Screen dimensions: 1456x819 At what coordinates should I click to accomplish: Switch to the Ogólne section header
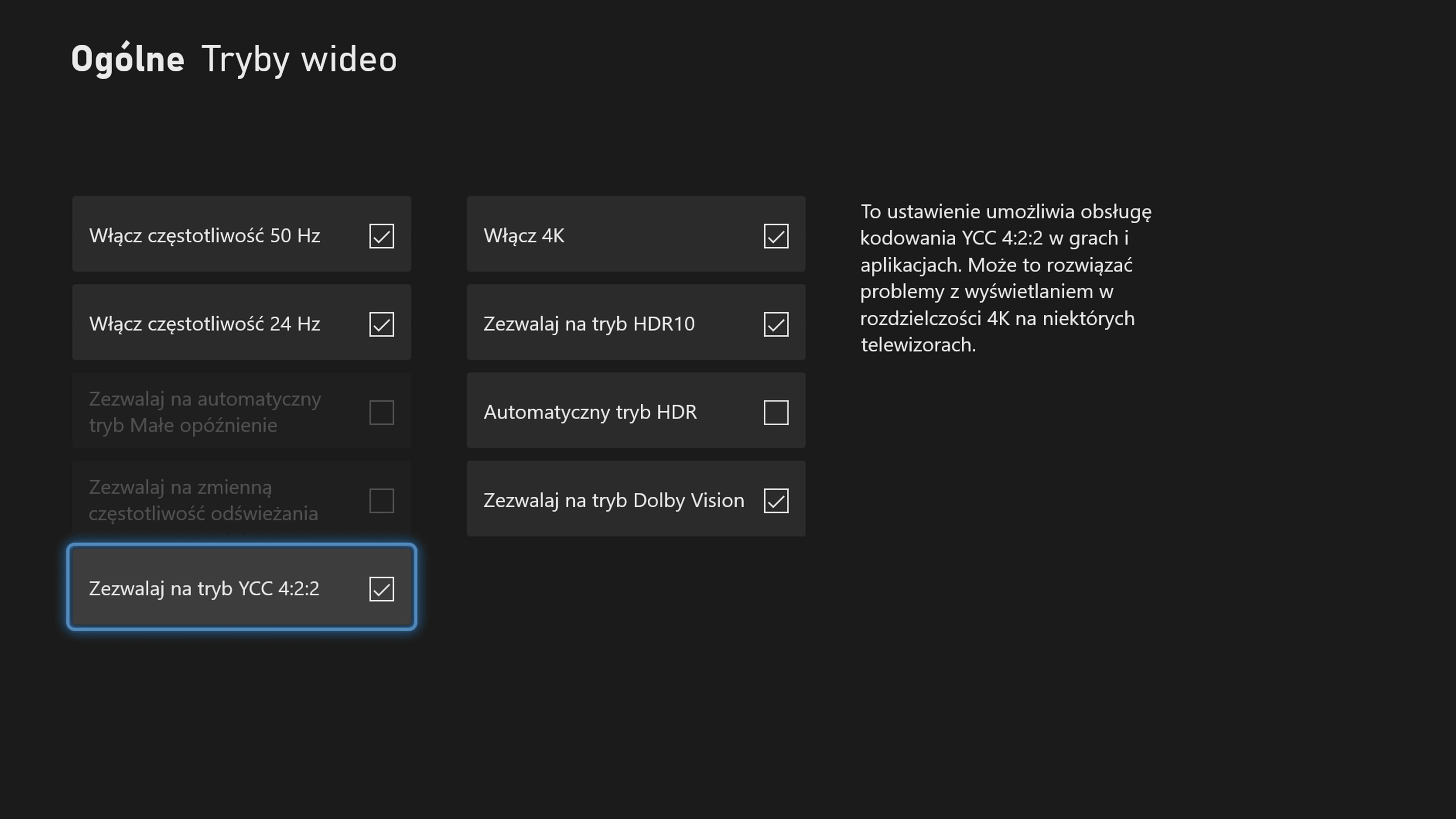tap(127, 58)
